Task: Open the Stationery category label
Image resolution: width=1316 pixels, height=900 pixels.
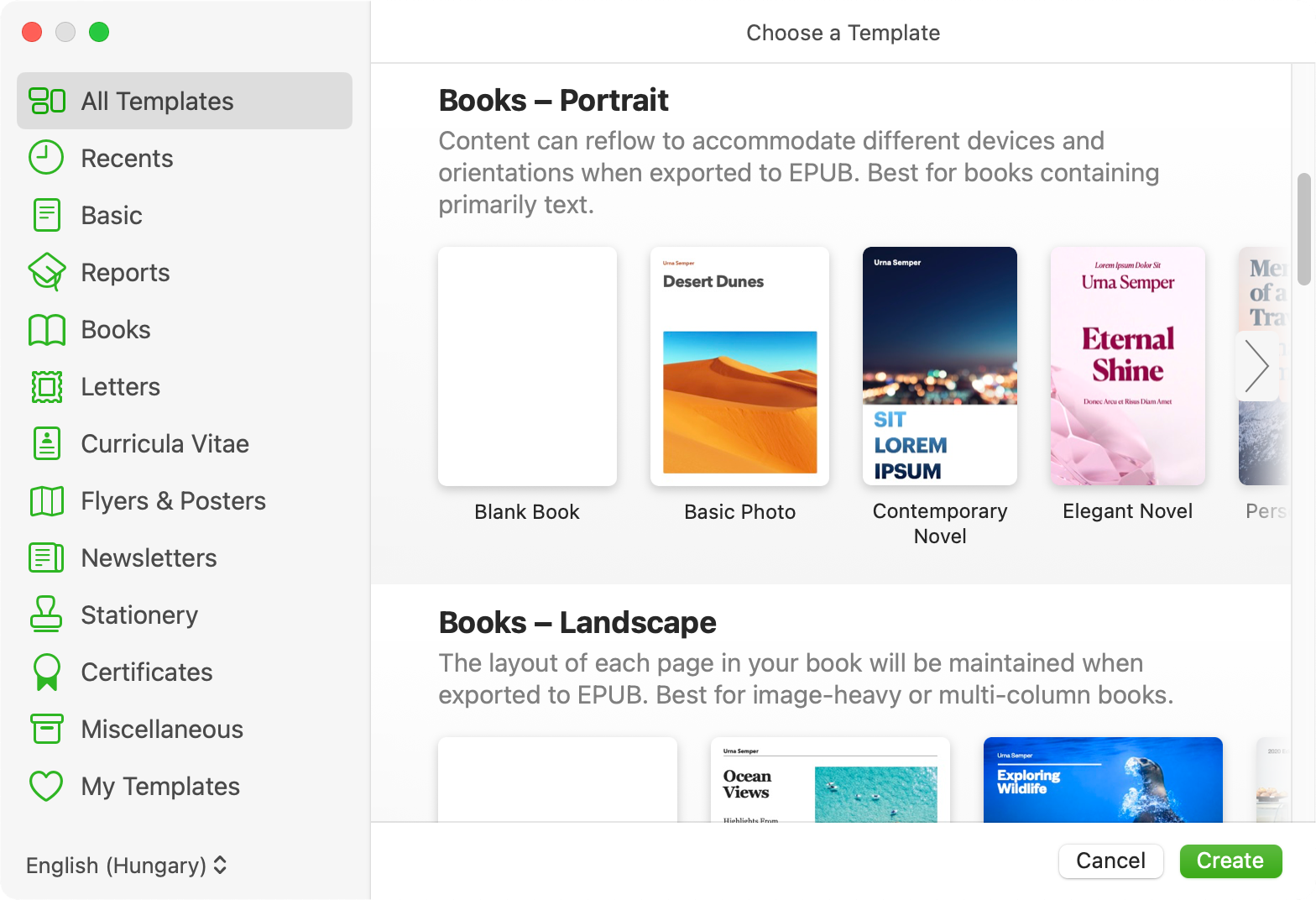Action: click(x=139, y=615)
